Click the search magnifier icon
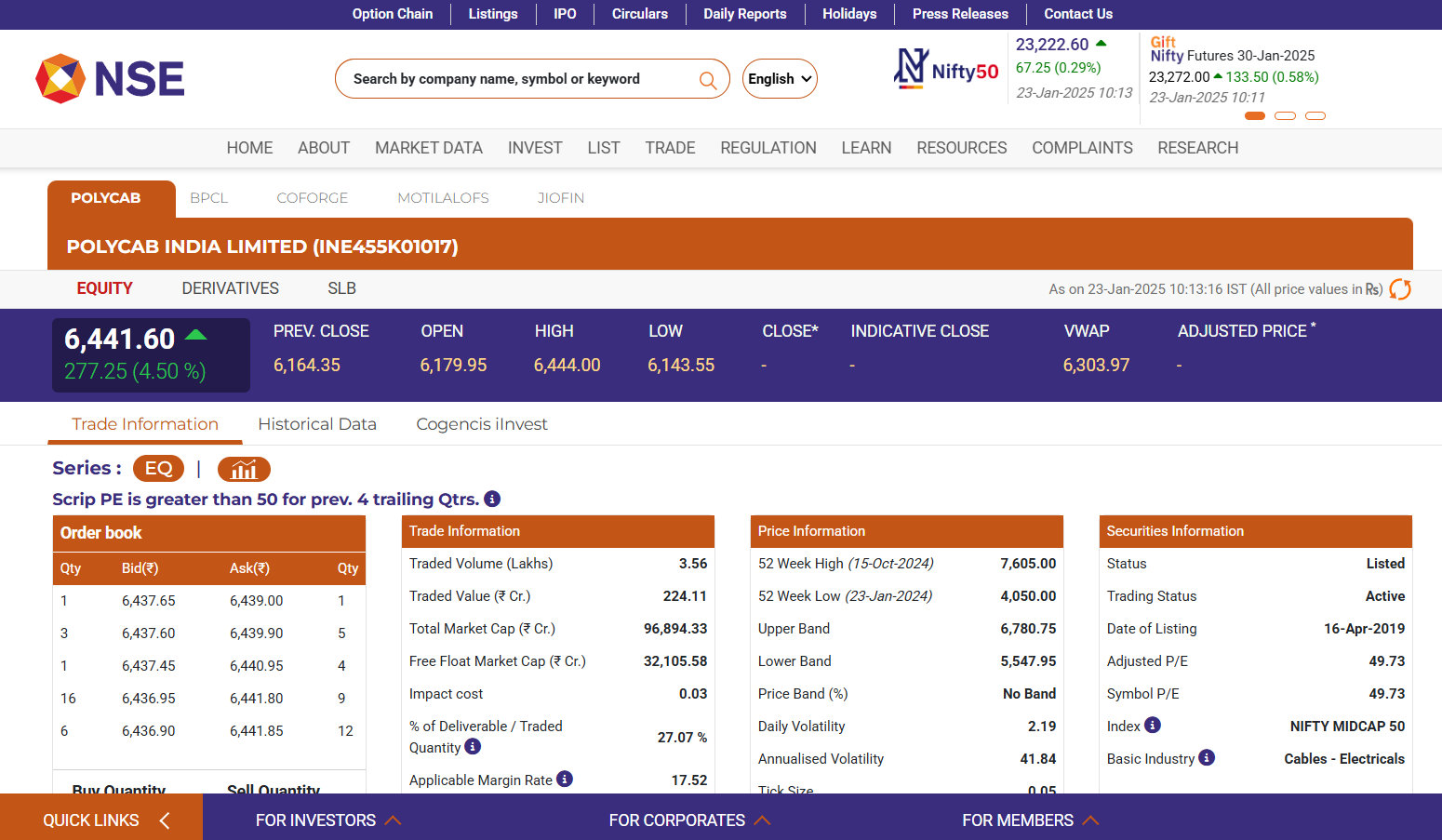 (708, 80)
